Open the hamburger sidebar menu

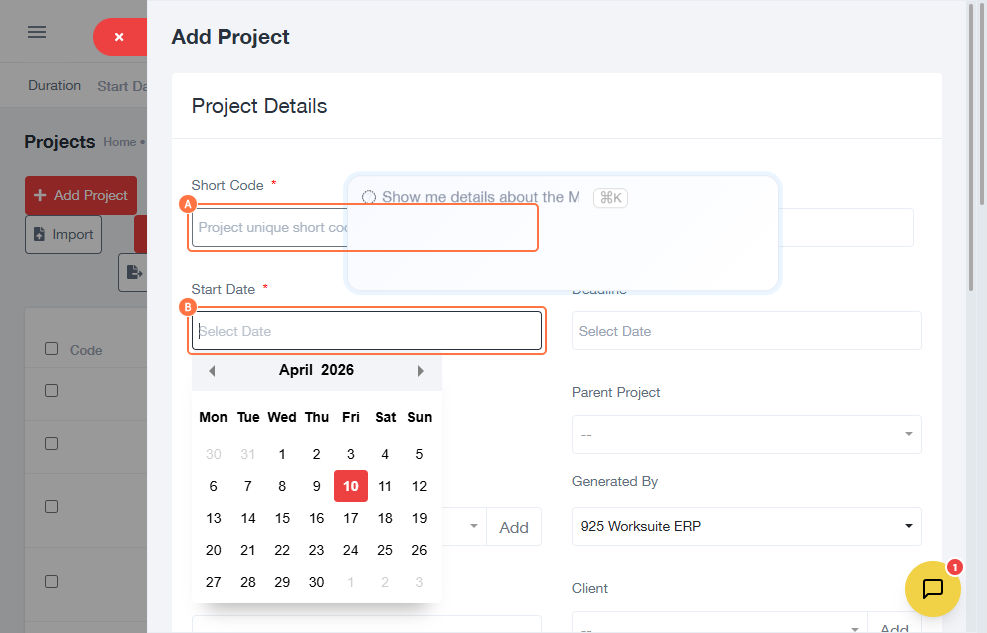(37, 32)
